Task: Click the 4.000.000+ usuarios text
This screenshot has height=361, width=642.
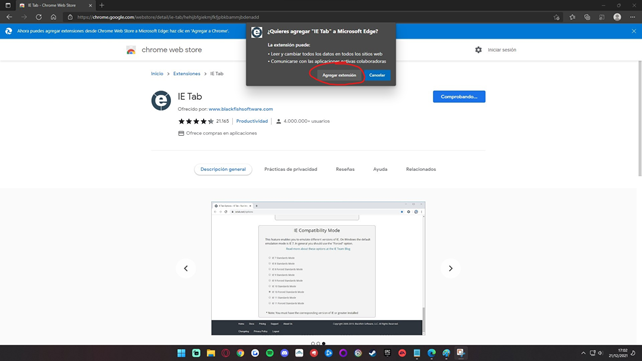Action: click(x=306, y=121)
